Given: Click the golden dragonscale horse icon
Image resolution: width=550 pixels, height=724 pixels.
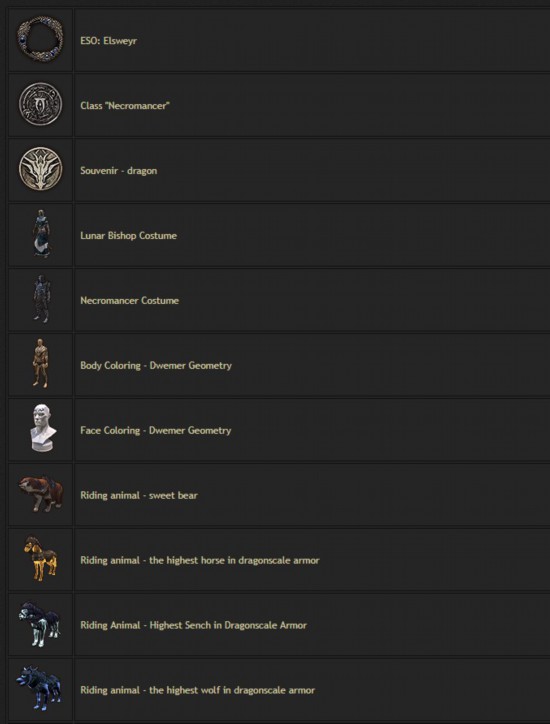Looking at the screenshot, I should (40, 558).
